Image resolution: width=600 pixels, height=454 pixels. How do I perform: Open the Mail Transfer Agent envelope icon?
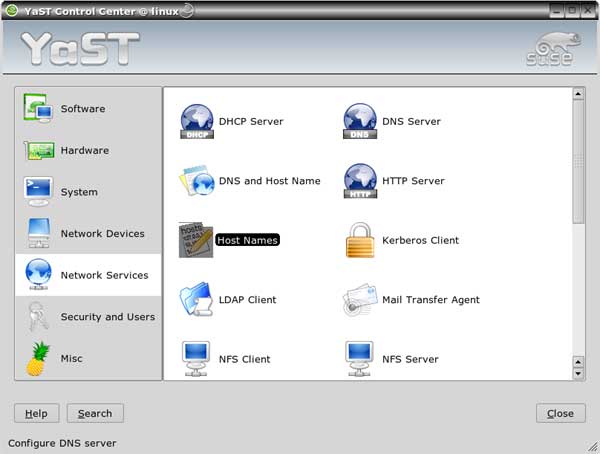(360, 300)
